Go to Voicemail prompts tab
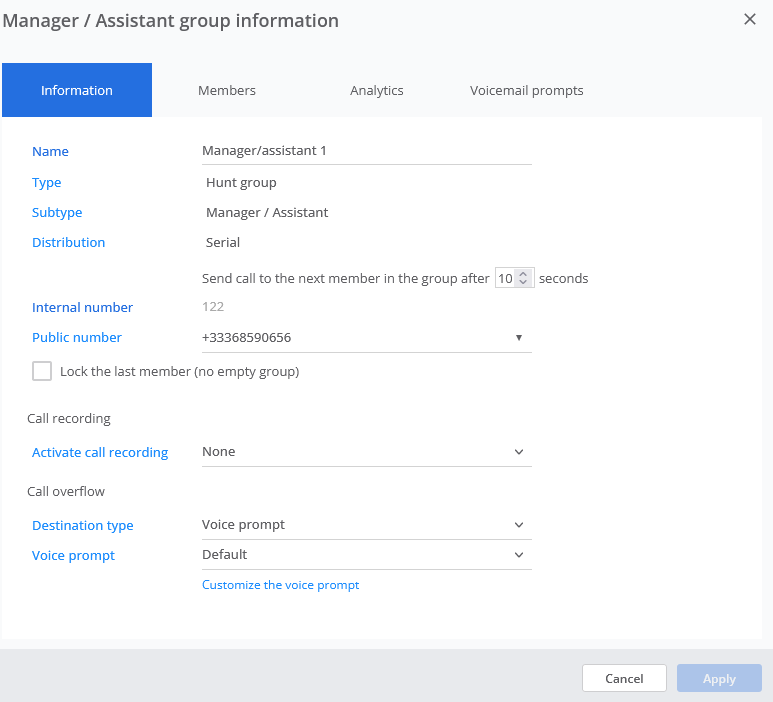The width and height of the screenshot is (773, 702). 527,90
